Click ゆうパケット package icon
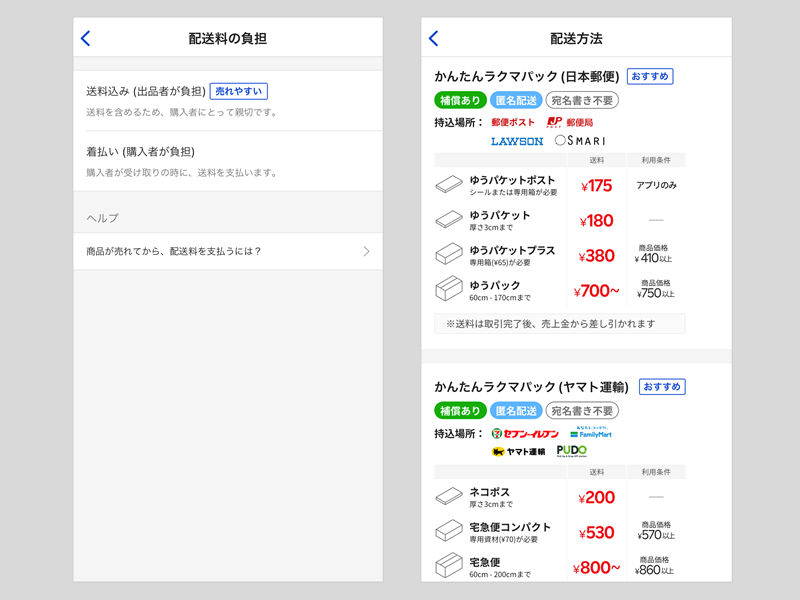The width and height of the screenshot is (800, 600). click(x=448, y=219)
